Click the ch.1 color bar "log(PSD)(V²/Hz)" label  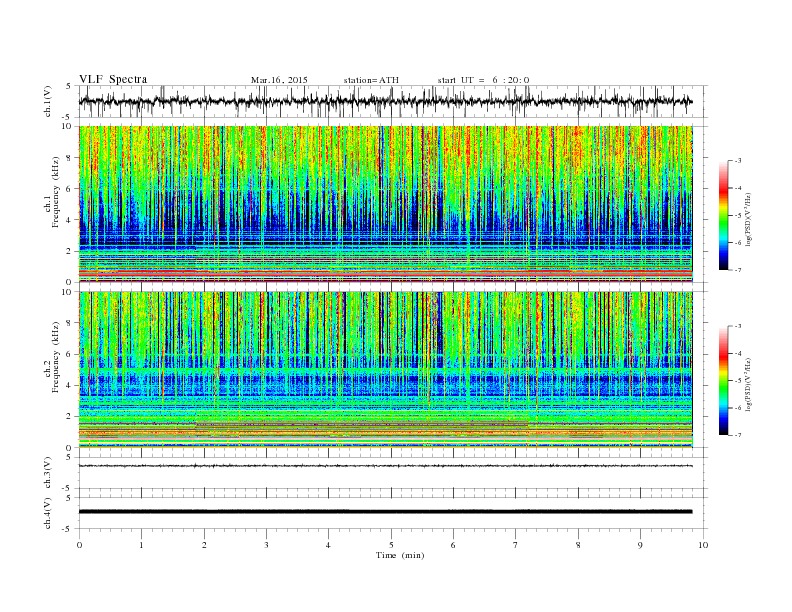[750, 220]
